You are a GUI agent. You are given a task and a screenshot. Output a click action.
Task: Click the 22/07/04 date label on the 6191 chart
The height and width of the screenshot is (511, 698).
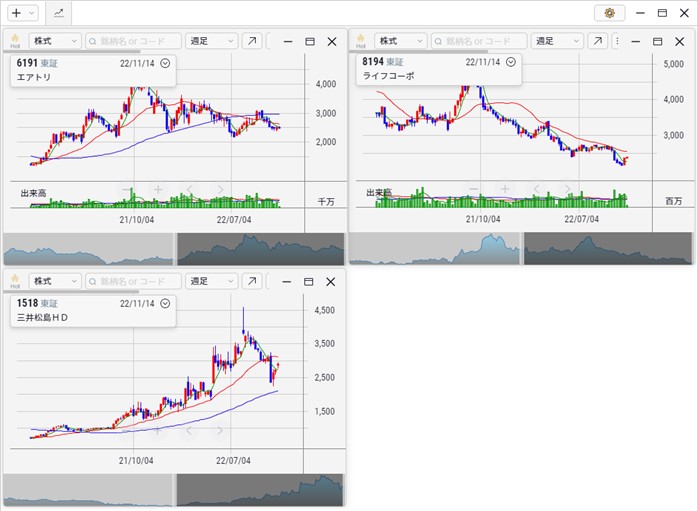tap(234, 219)
